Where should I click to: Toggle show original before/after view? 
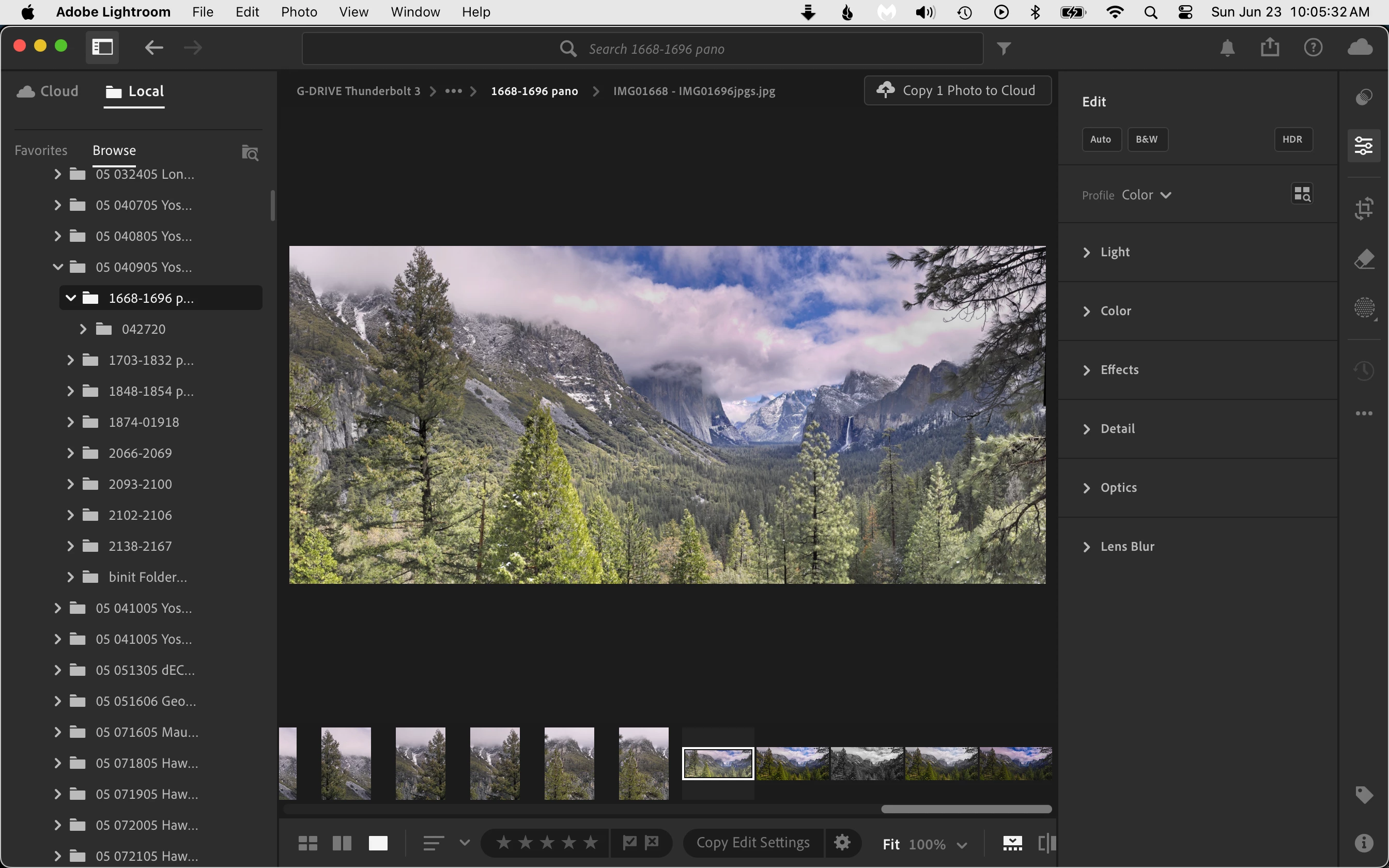pyautogui.click(x=1047, y=843)
